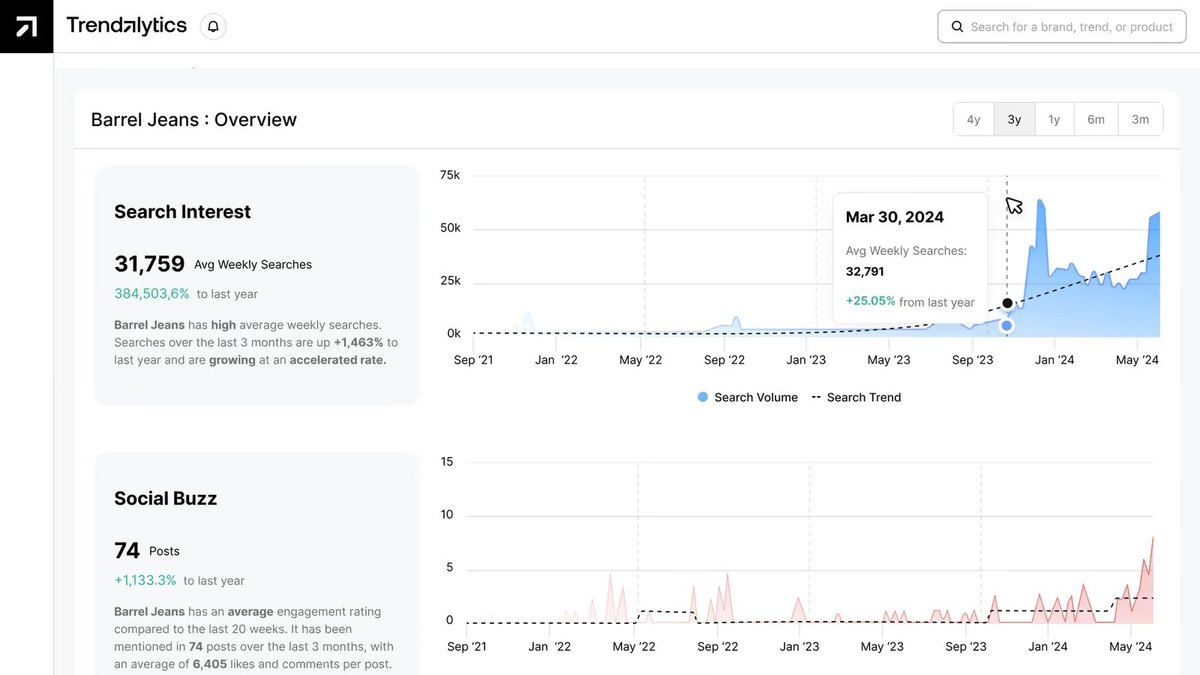The width and height of the screenshot is (1200, 675).
Task: Click the +1,133.3% social change value
Action: 145,580
